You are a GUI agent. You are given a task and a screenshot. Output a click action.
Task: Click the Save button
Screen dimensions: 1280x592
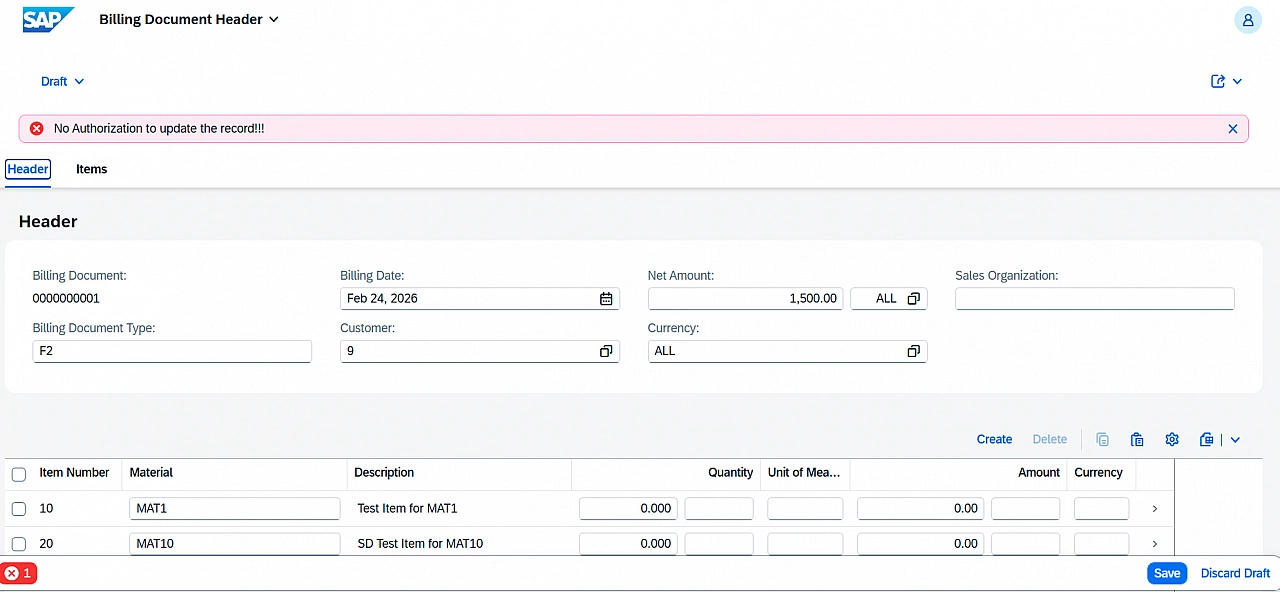[1166, 573]
